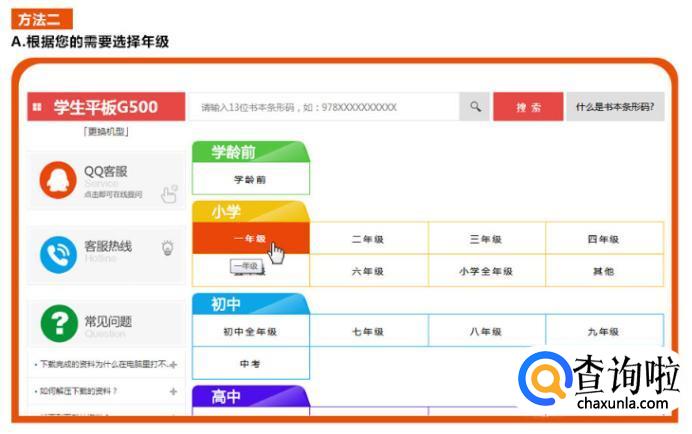Viewport: 692px width, 434px height.
Task: Click the blue phone hotline icon
Action: click(58, 254)
